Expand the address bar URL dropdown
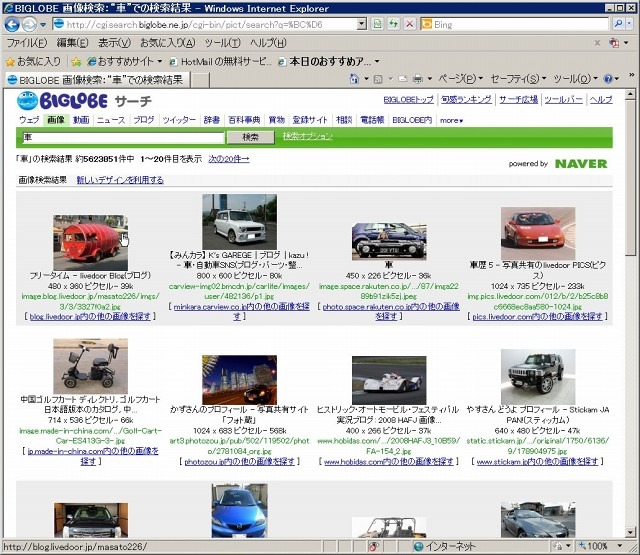 [x=361, y=24]
